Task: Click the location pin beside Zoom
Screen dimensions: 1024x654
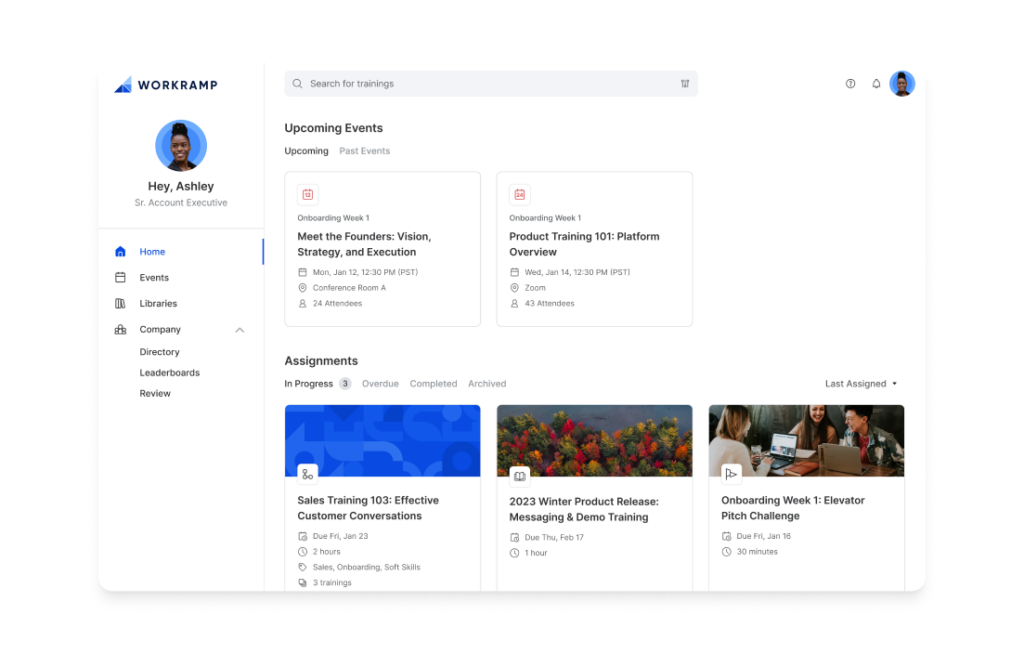Action: [514, 287]
